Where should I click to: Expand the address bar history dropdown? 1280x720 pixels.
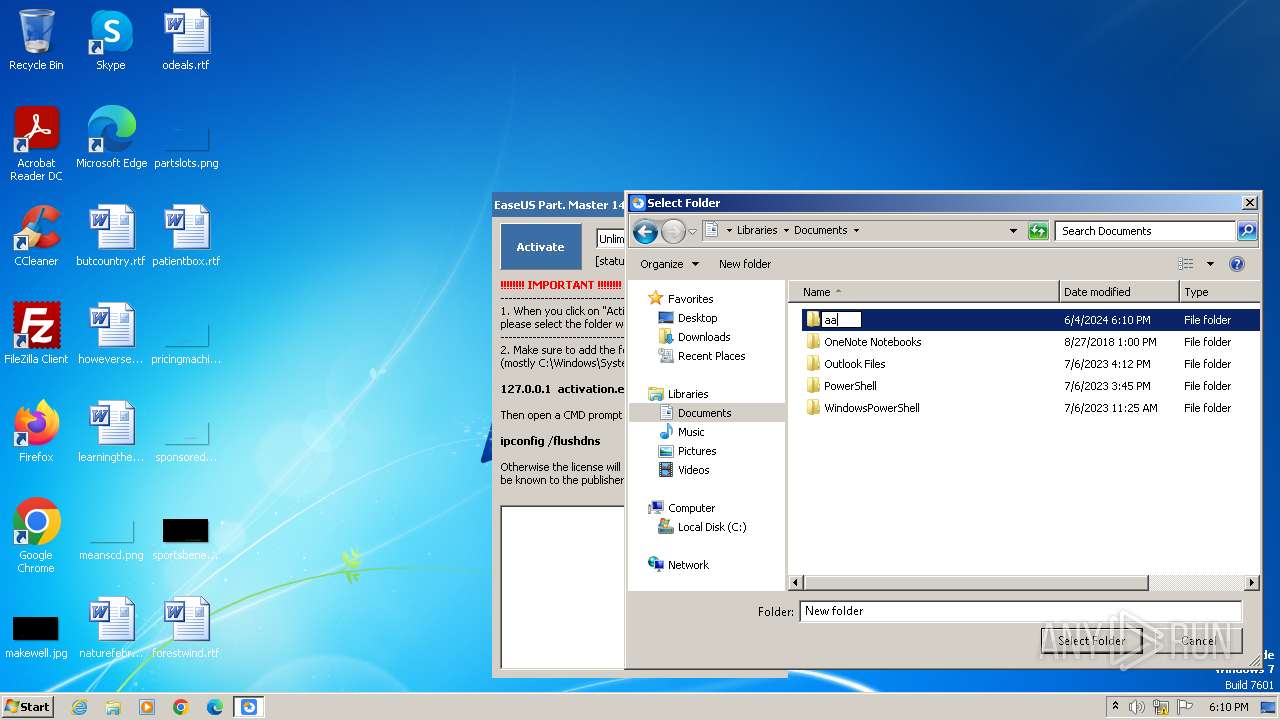pyautogui.click(x=1014, y=231)
